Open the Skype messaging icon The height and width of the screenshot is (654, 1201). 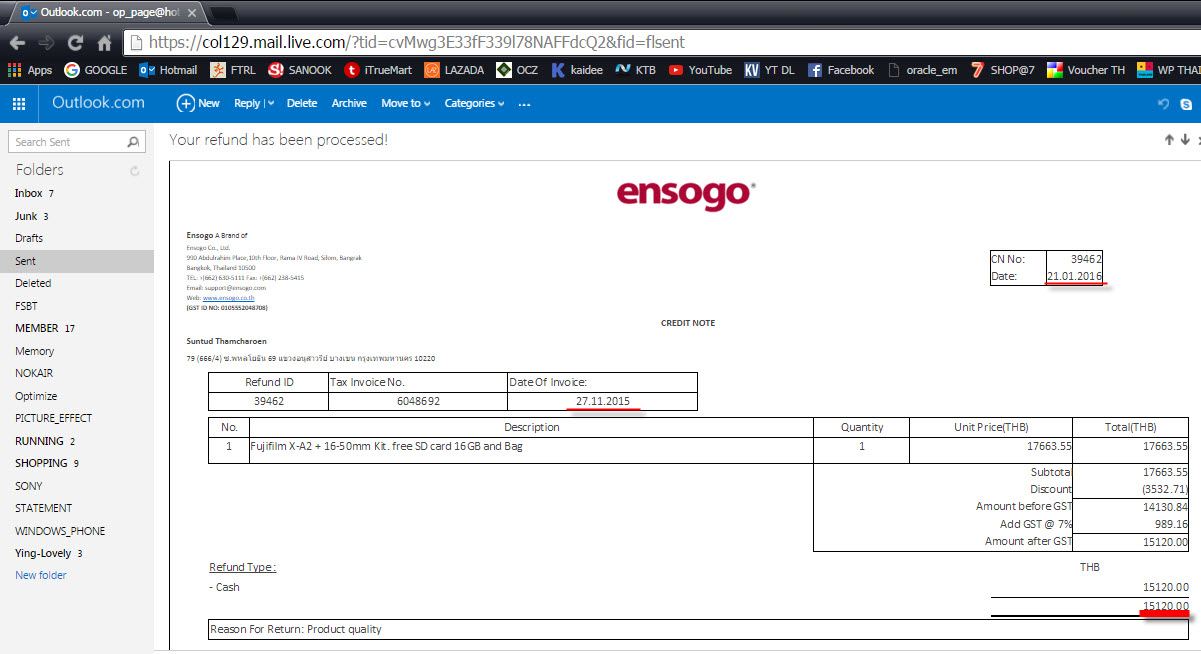(x=1186, y=103)
